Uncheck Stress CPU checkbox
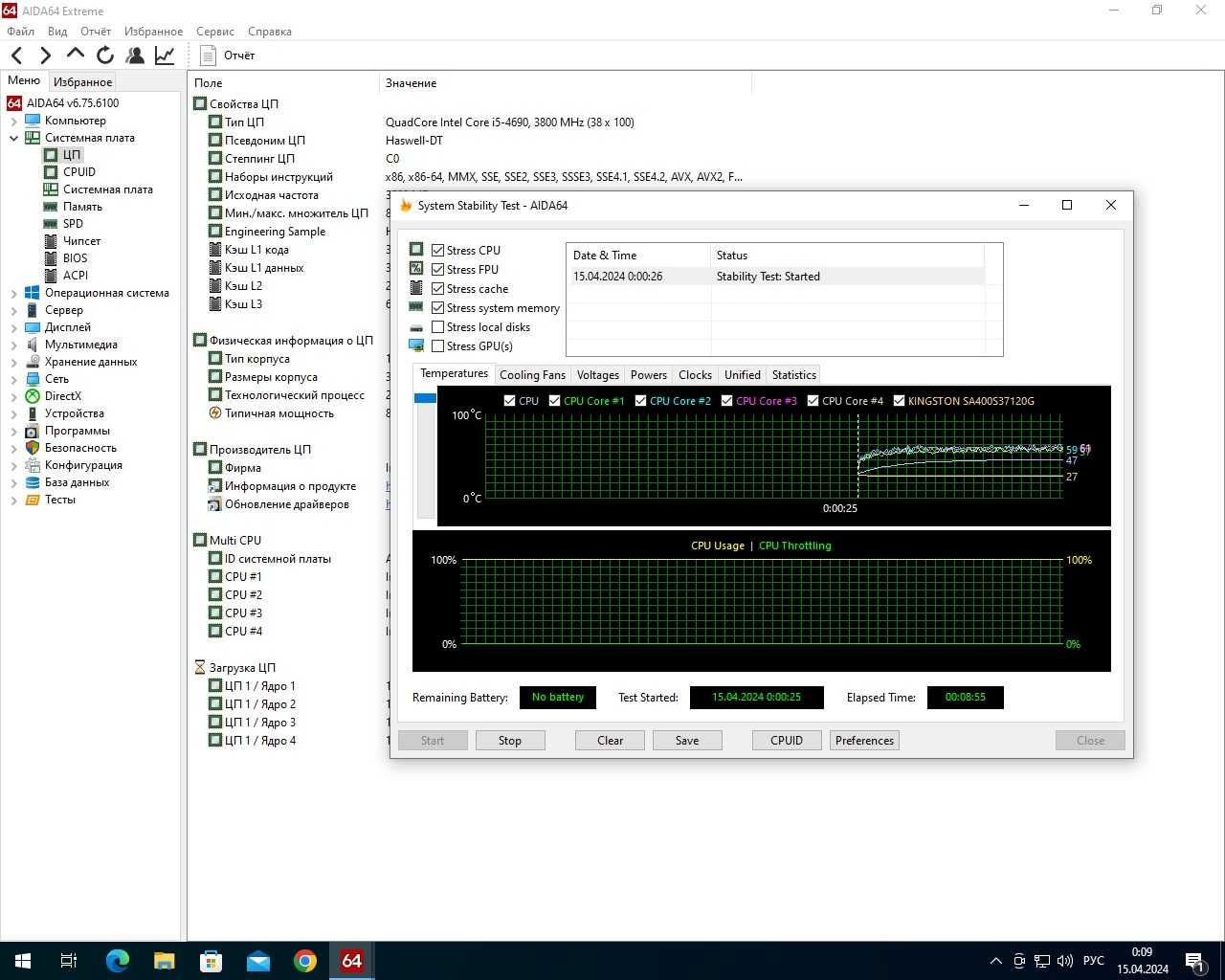The image size is (1225, 980). (437, 251)
